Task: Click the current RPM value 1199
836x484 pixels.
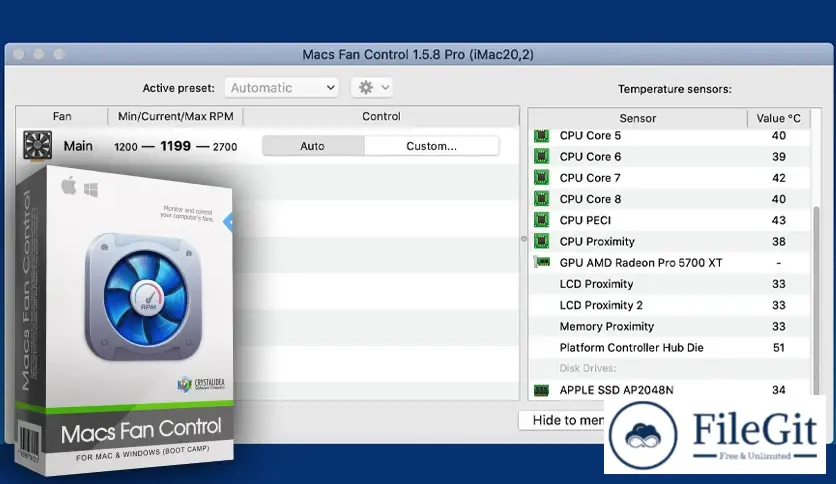Action: coord(175,146)
